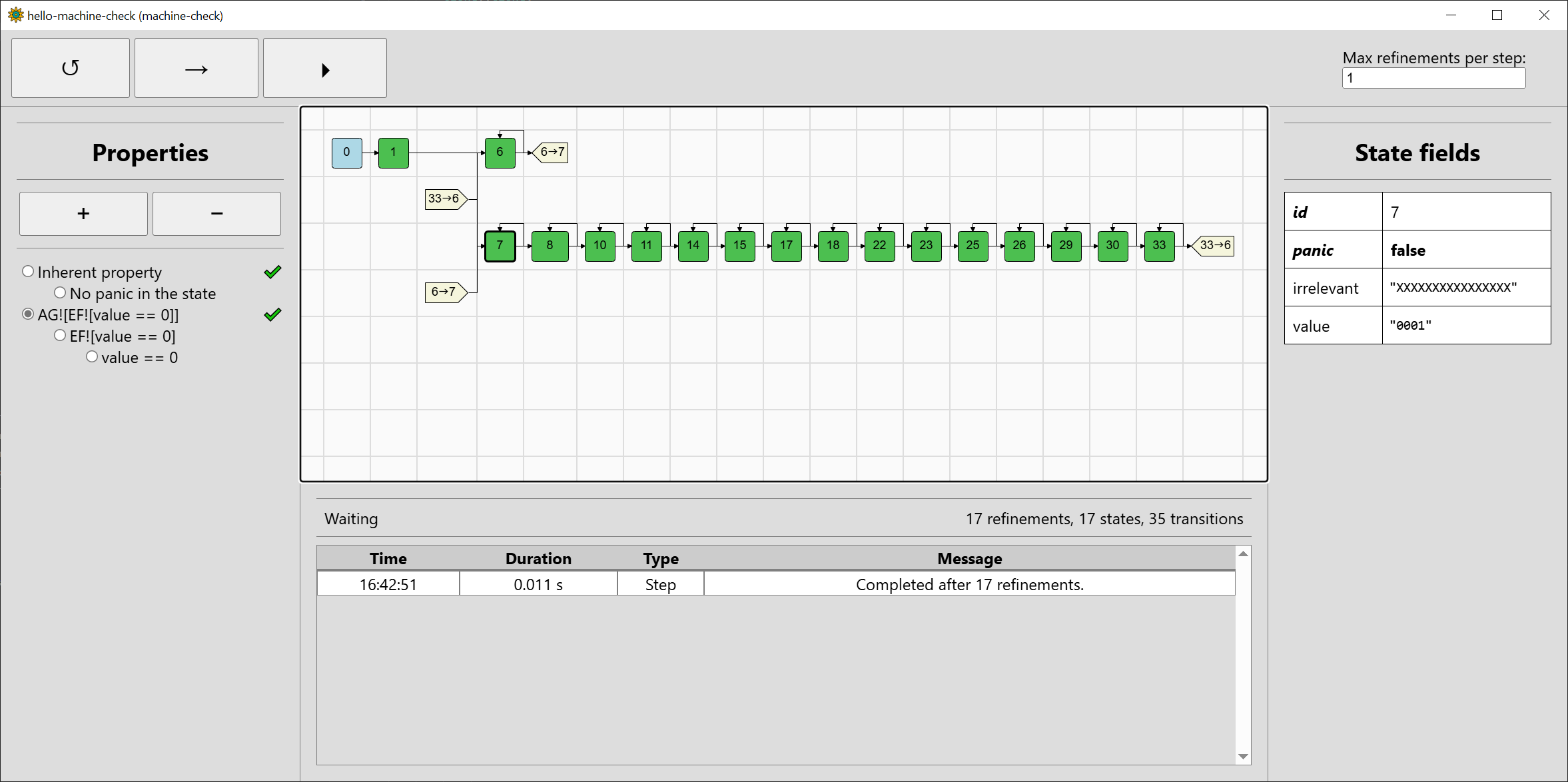1568x782 pixels.
Task: Select AG![EF![value == 0]] property
Action: 28,314
